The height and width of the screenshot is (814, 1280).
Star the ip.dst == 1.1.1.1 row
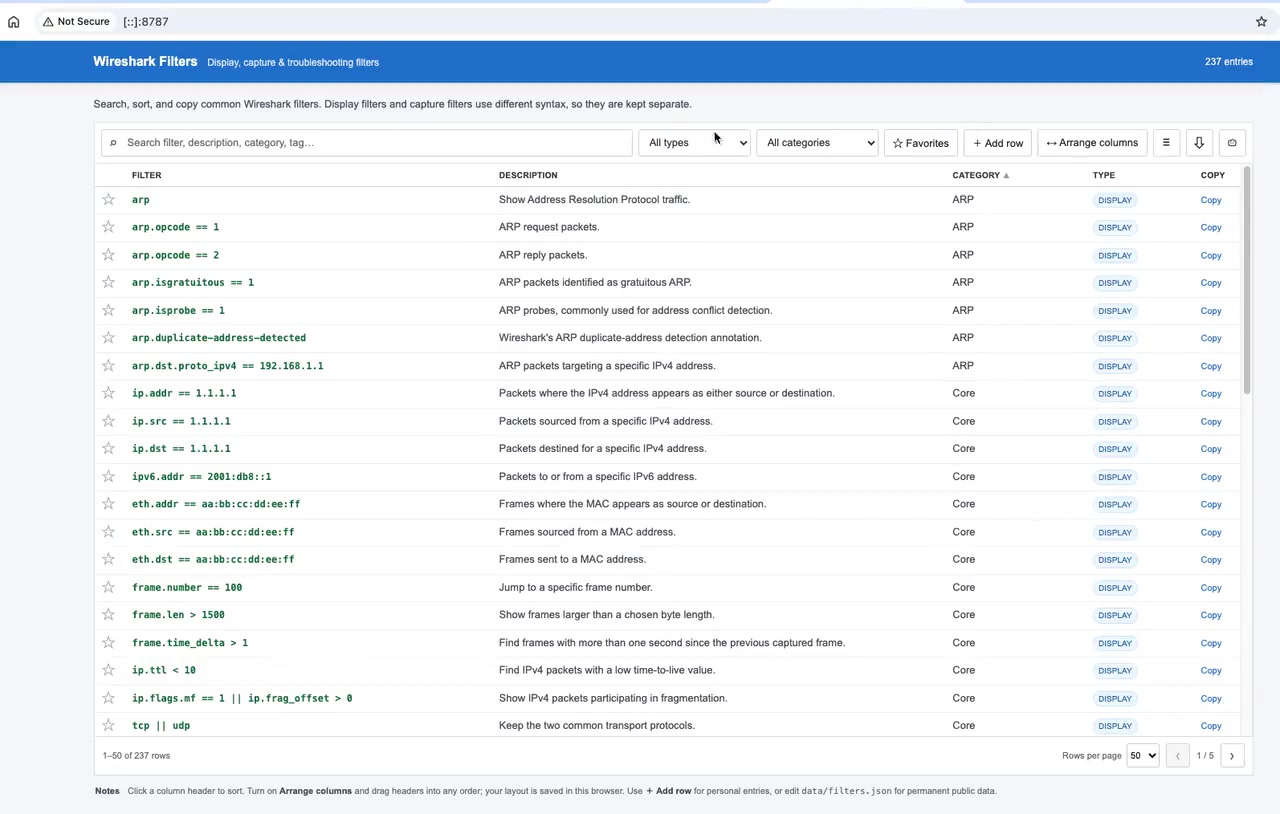108,449
